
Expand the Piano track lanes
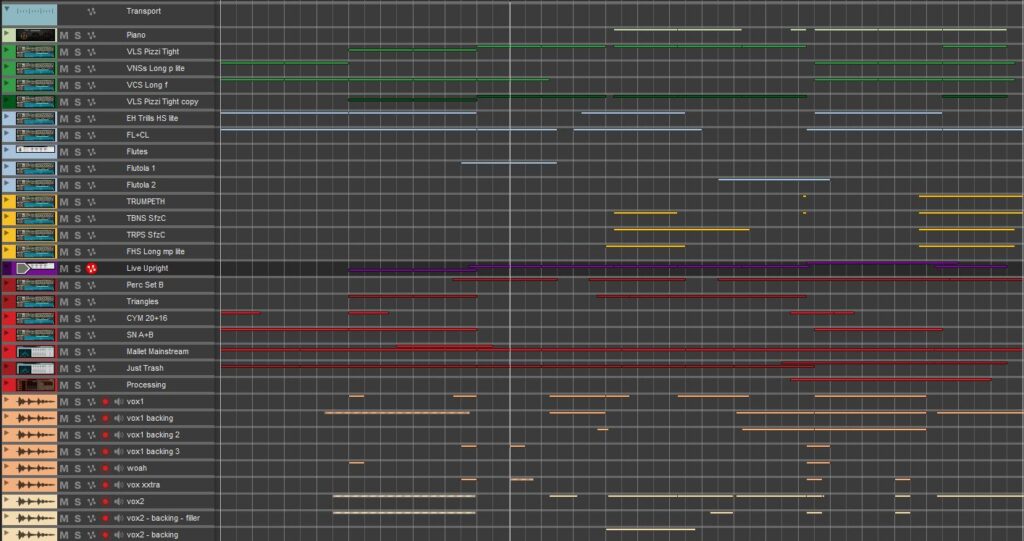coord(7,33)
